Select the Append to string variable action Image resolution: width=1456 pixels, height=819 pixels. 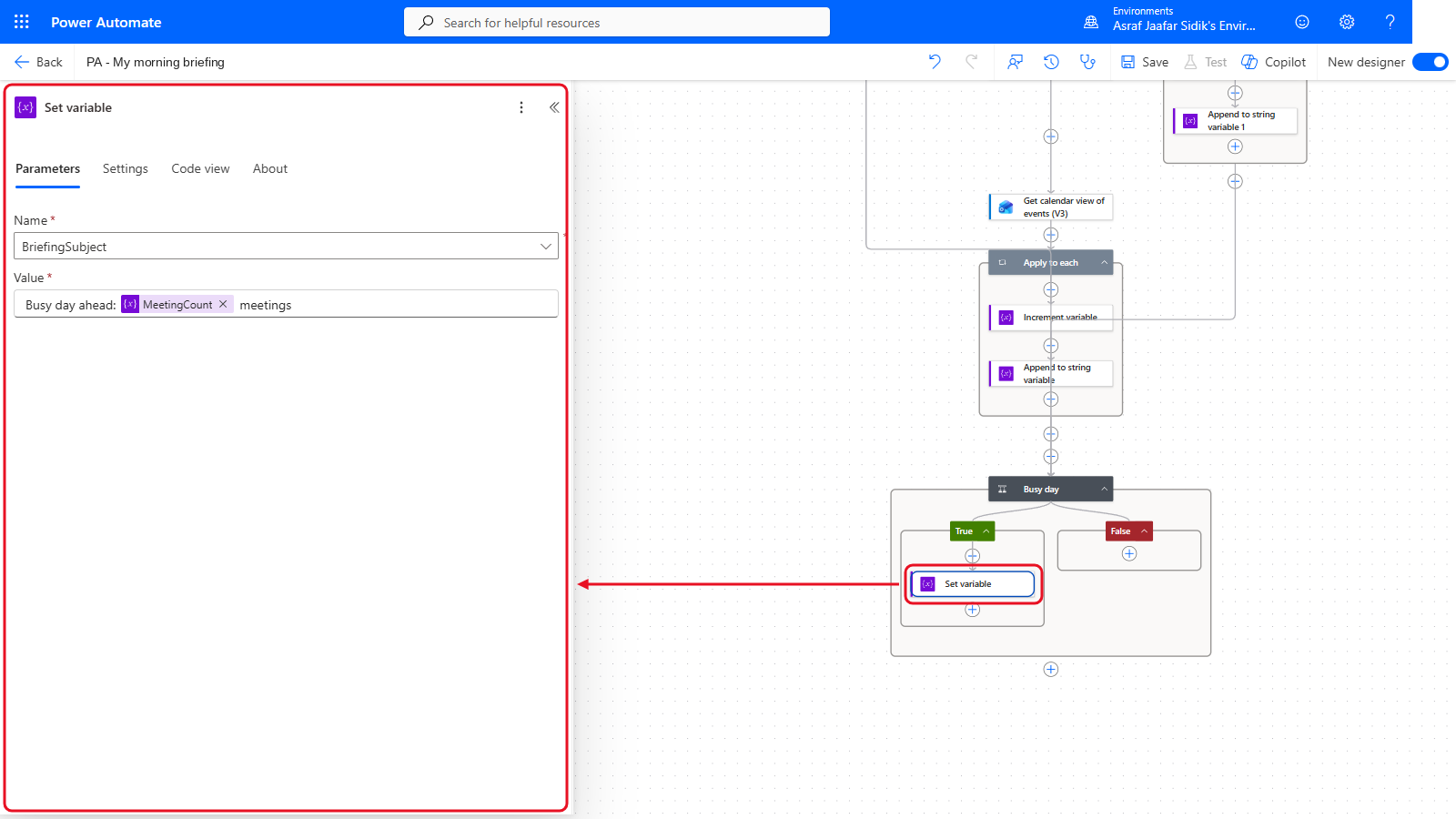tap(1051, 373)
